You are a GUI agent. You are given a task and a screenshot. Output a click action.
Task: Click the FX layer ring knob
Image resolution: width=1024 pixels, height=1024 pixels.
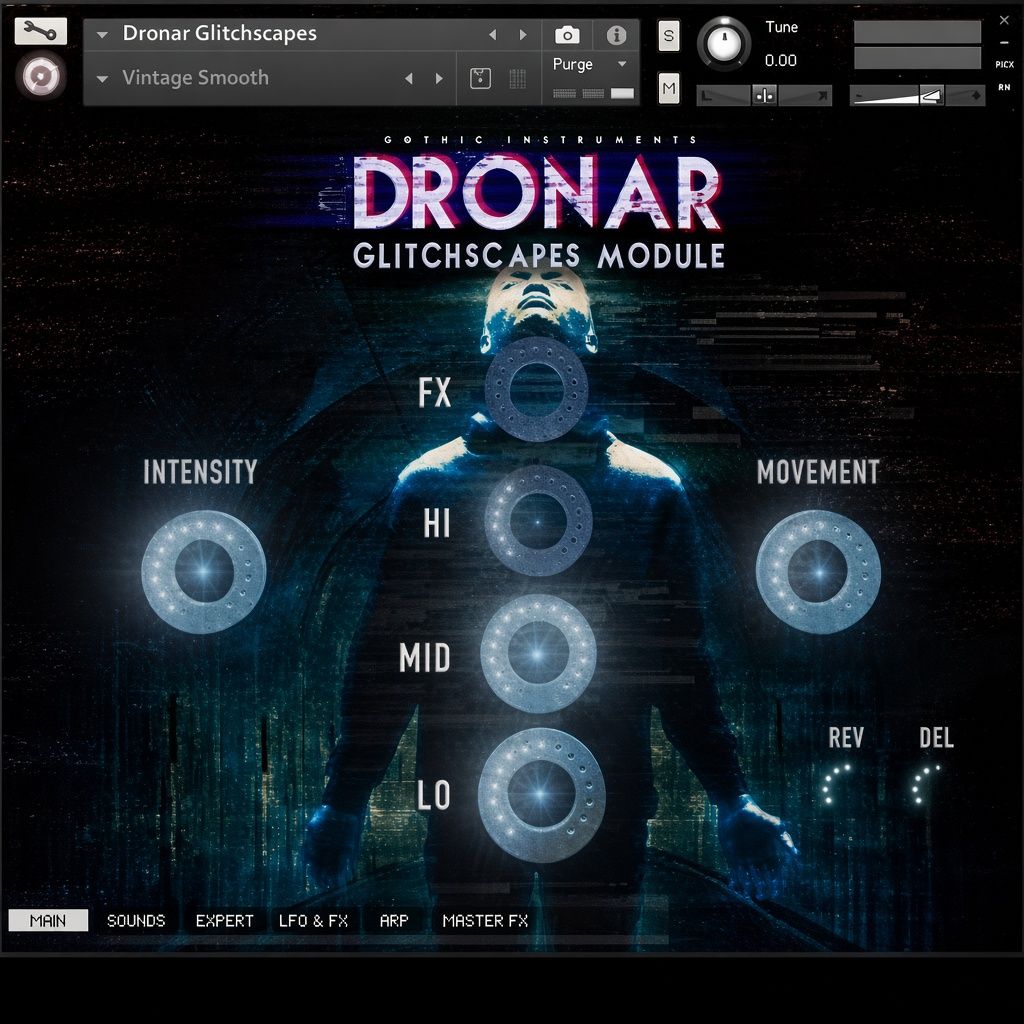[x=537, y=389]
